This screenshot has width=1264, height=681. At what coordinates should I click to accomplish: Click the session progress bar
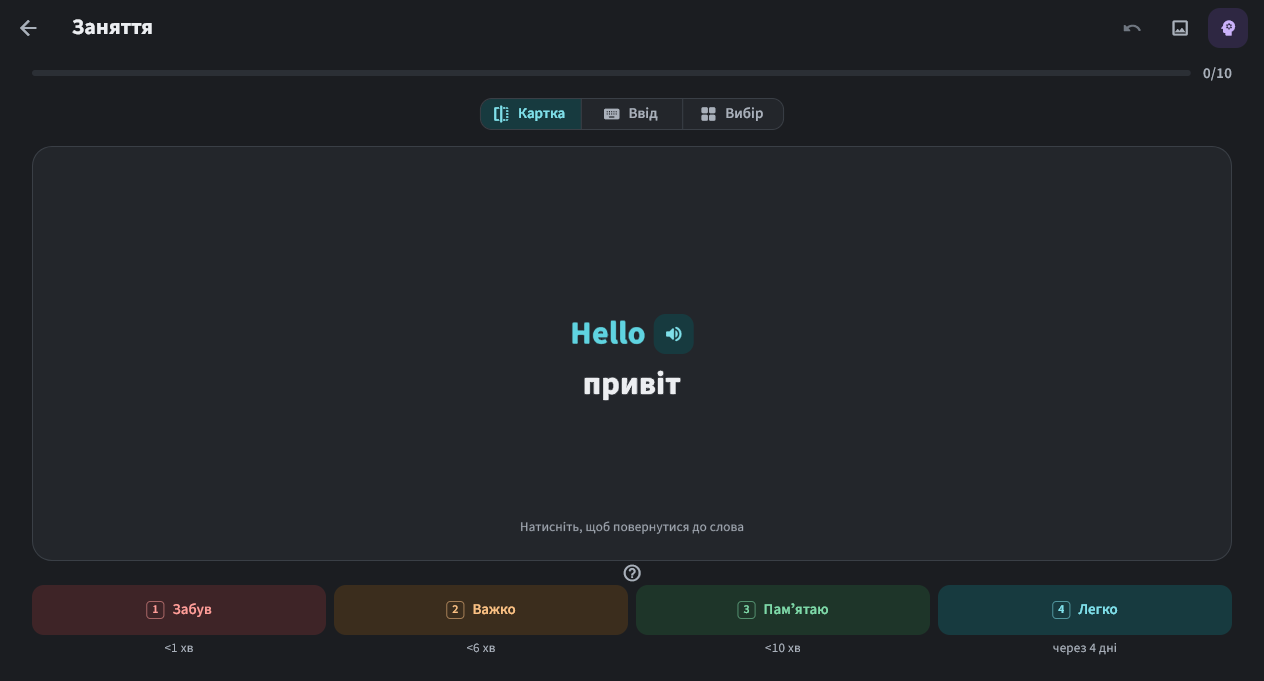tap(611, 73)
